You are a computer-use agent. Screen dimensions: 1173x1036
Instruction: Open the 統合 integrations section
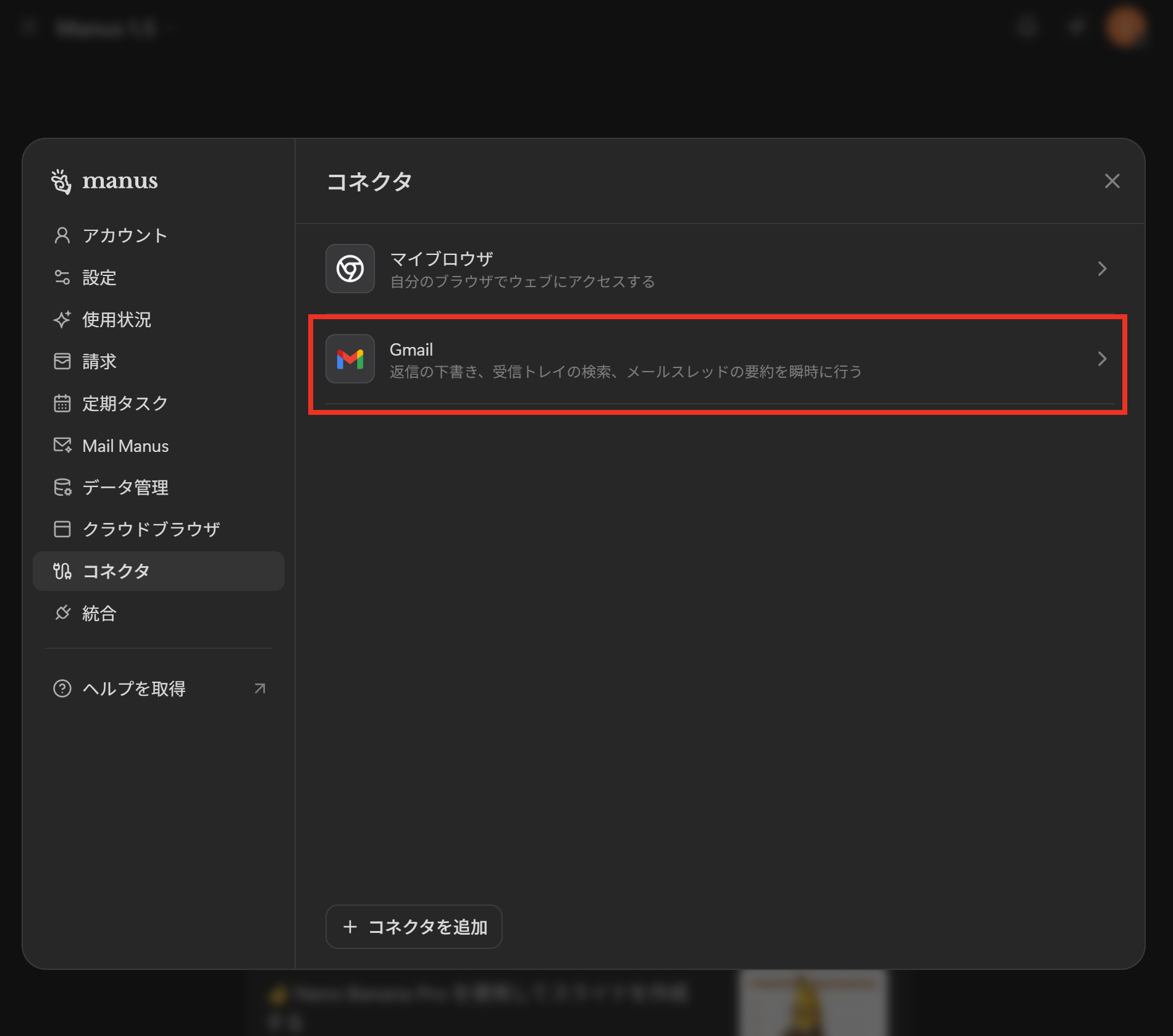click(x=99, y=613)
